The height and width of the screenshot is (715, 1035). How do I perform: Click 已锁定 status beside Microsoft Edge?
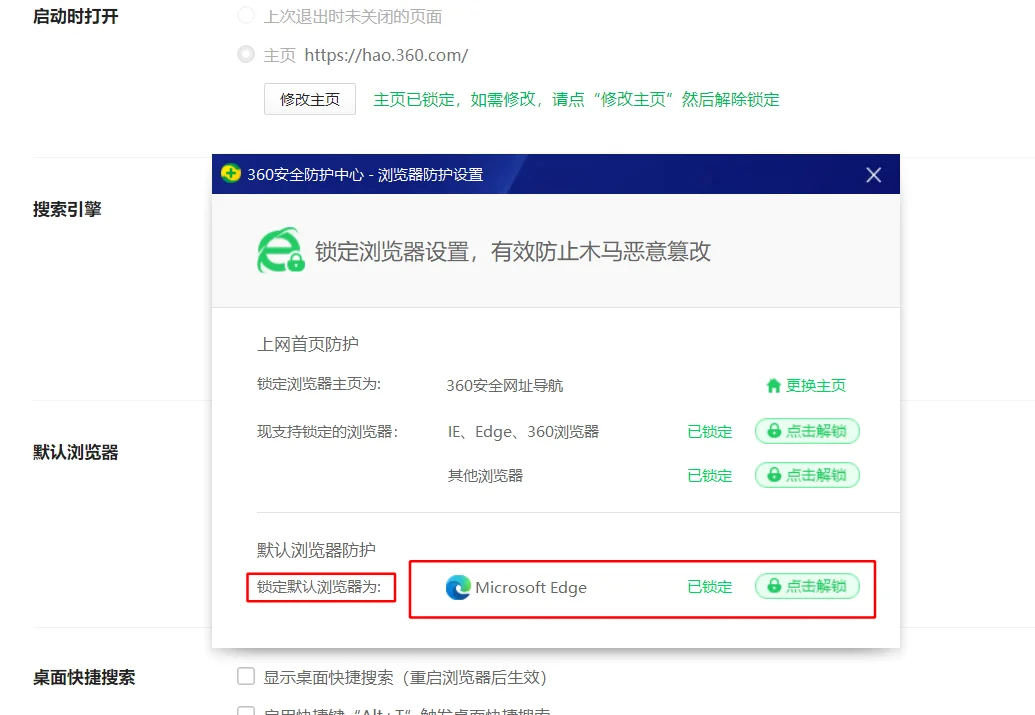[710, 586]
